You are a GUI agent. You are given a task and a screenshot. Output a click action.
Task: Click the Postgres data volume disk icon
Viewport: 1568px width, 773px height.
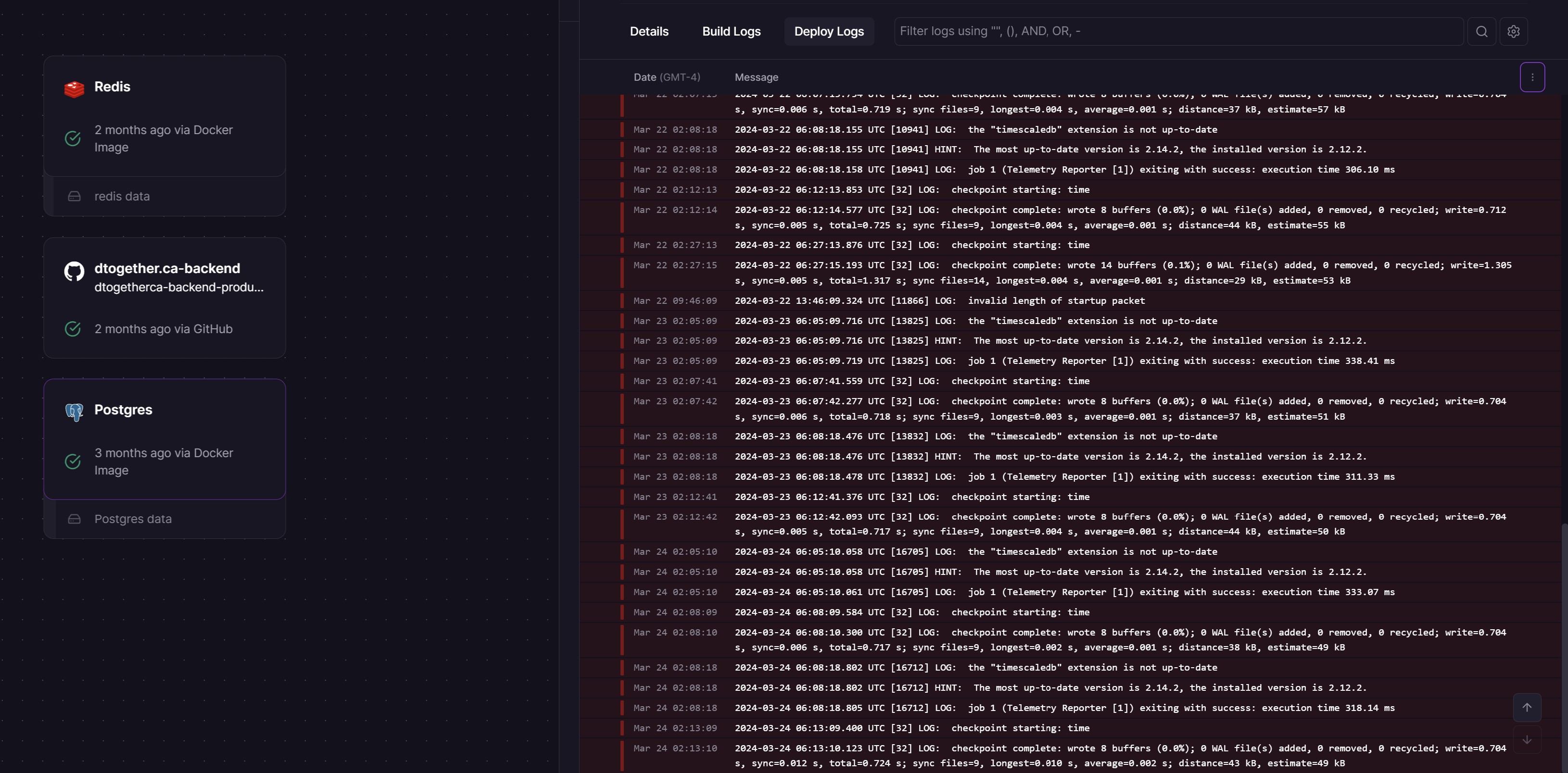(x=74, y=519)
